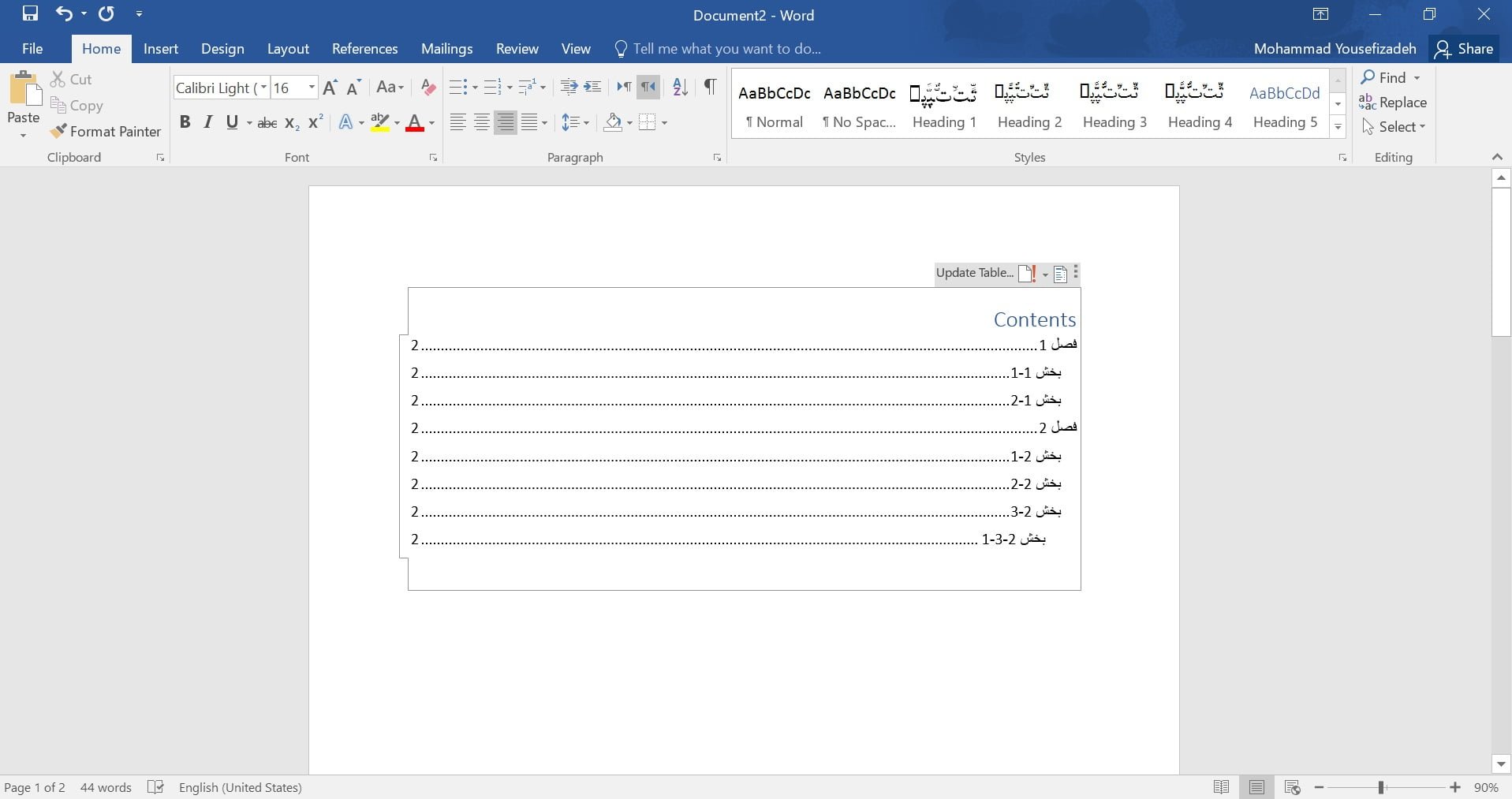This screenshot has height=799, width=1512.
Task: Click the Clear All Formatting icon
Action: [x=428, y=88]
